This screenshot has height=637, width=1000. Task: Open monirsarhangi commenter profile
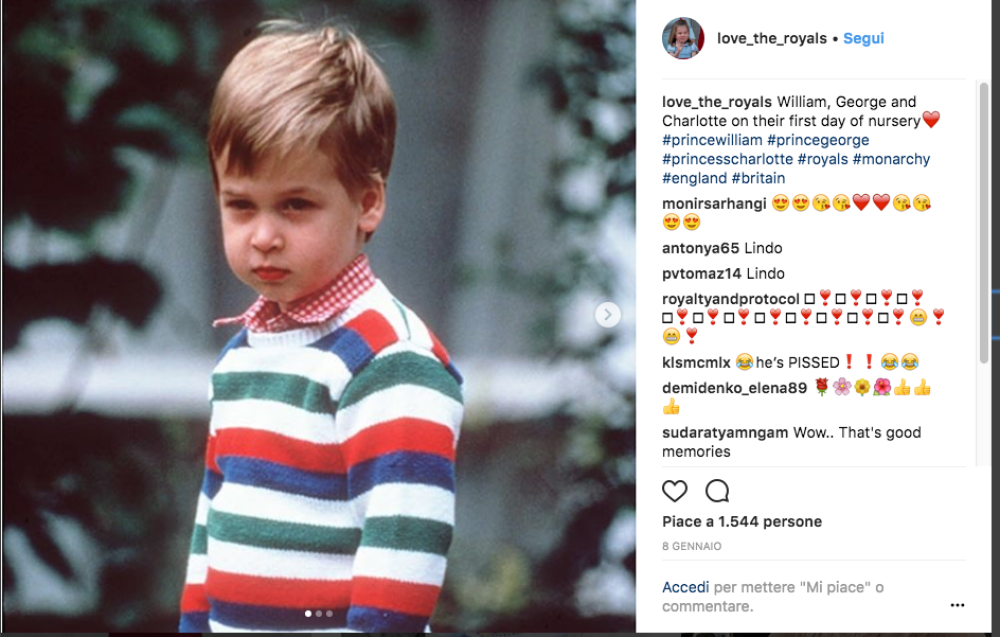tap(714, 203)
